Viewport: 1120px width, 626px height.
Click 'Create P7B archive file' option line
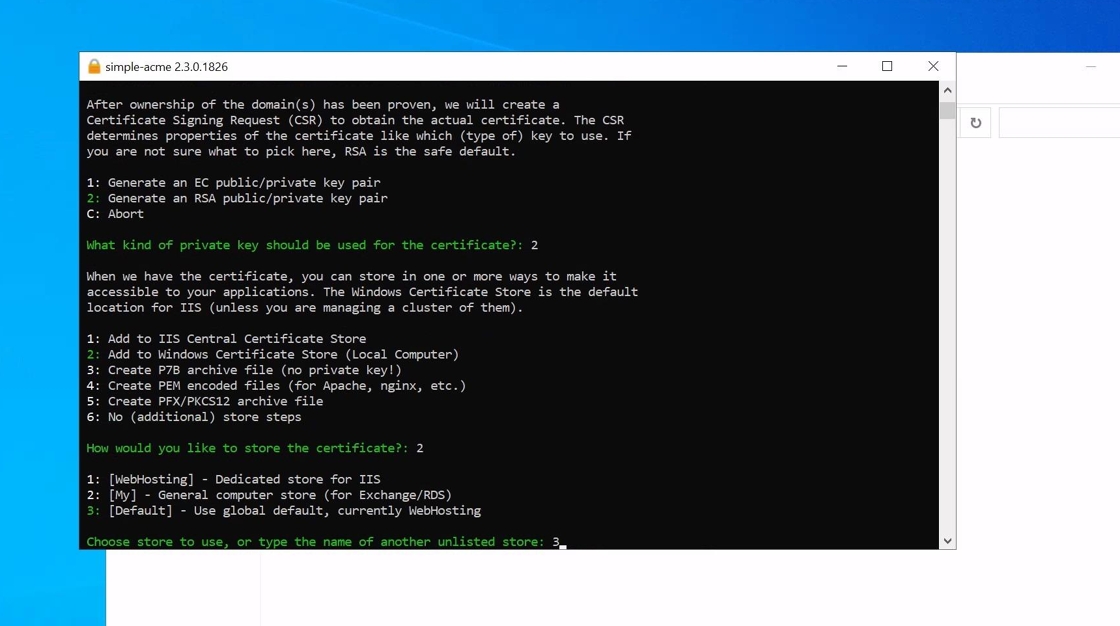244,370
